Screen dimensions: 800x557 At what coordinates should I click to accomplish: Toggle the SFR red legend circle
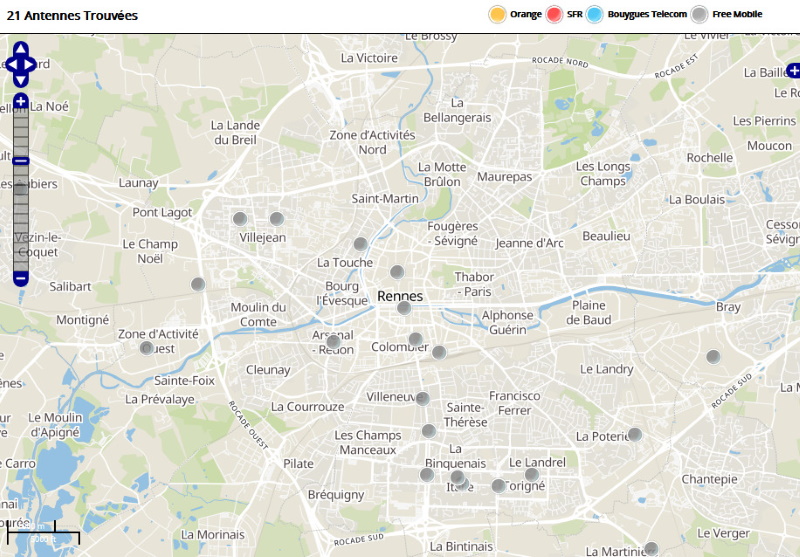pos(554,14)
